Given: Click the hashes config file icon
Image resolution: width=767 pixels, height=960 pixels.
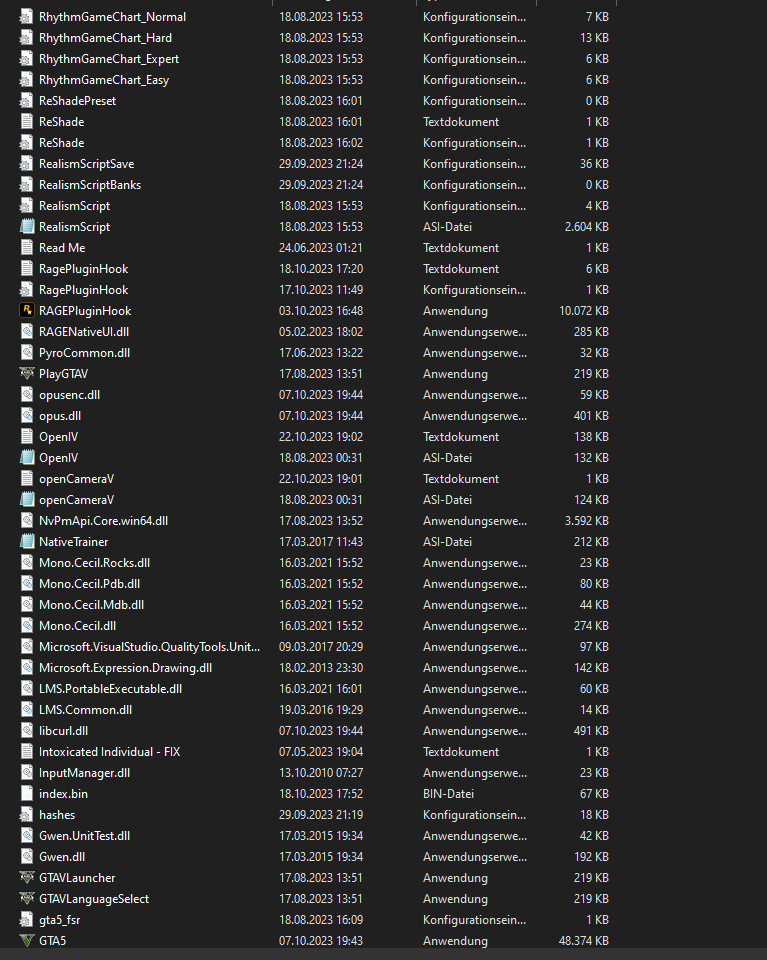Looking at the screenshot, I should click(x=26, y=814).
